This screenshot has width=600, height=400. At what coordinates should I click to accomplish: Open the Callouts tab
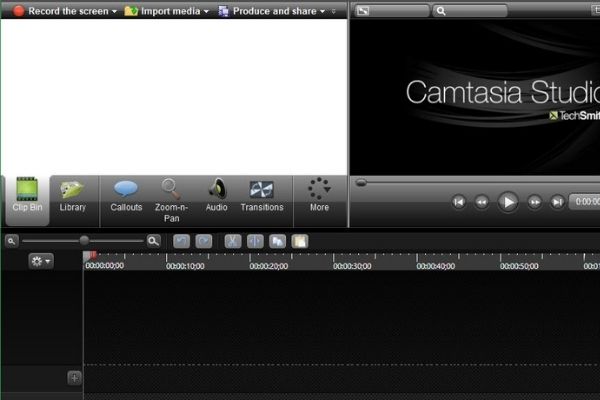click(x=126, y=196)
